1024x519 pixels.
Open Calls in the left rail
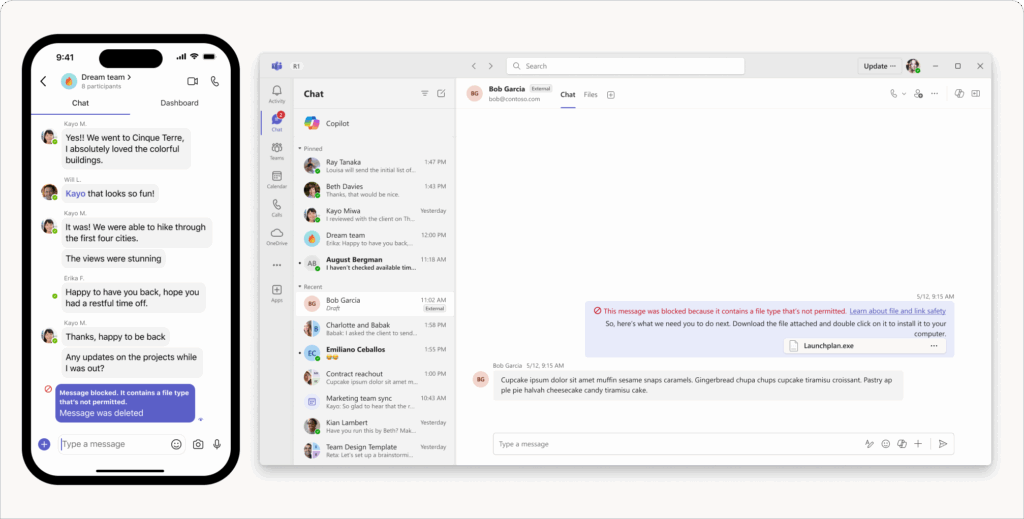[277, 208]
